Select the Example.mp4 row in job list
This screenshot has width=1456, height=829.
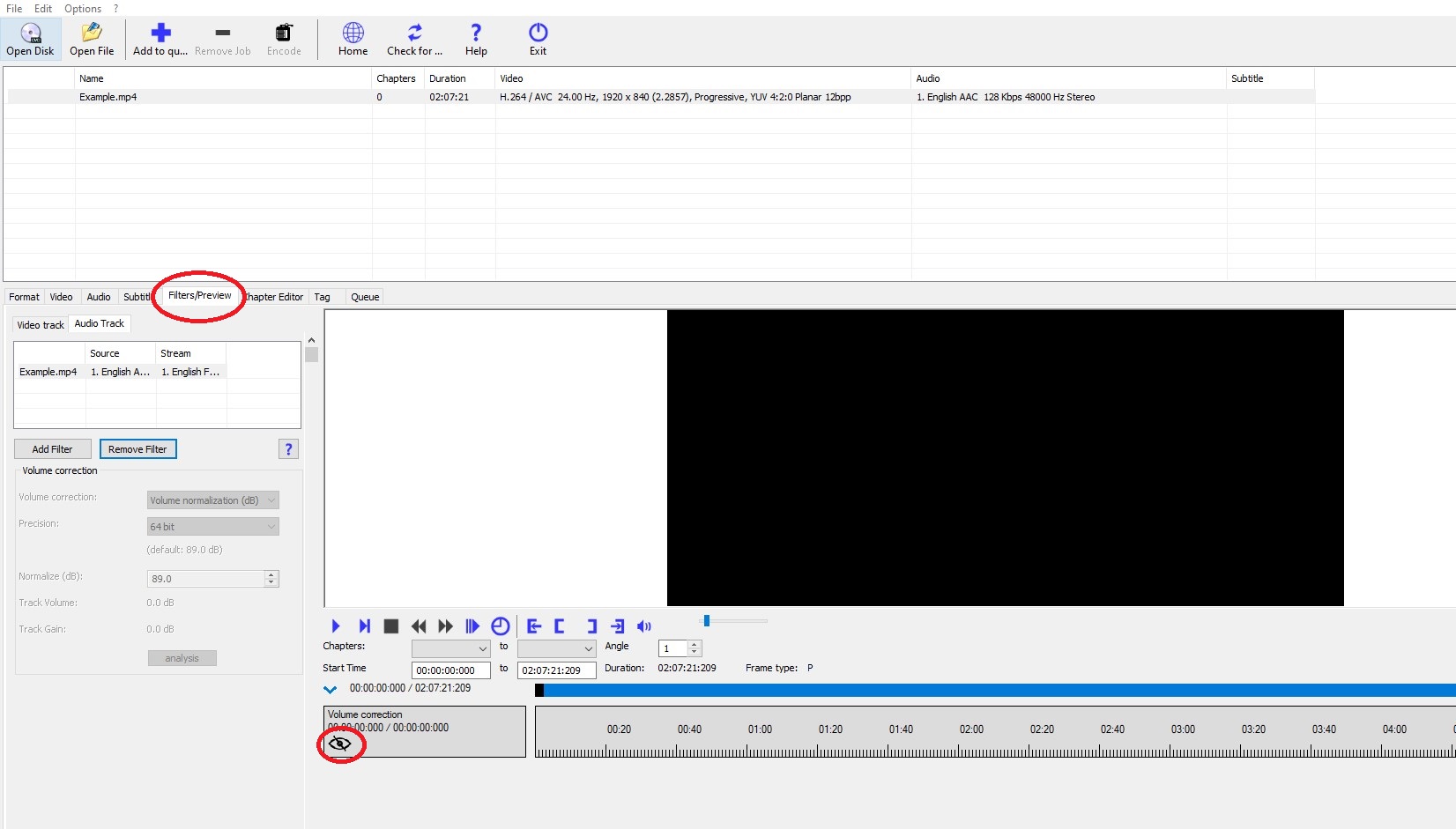click(x=661, y=97)
